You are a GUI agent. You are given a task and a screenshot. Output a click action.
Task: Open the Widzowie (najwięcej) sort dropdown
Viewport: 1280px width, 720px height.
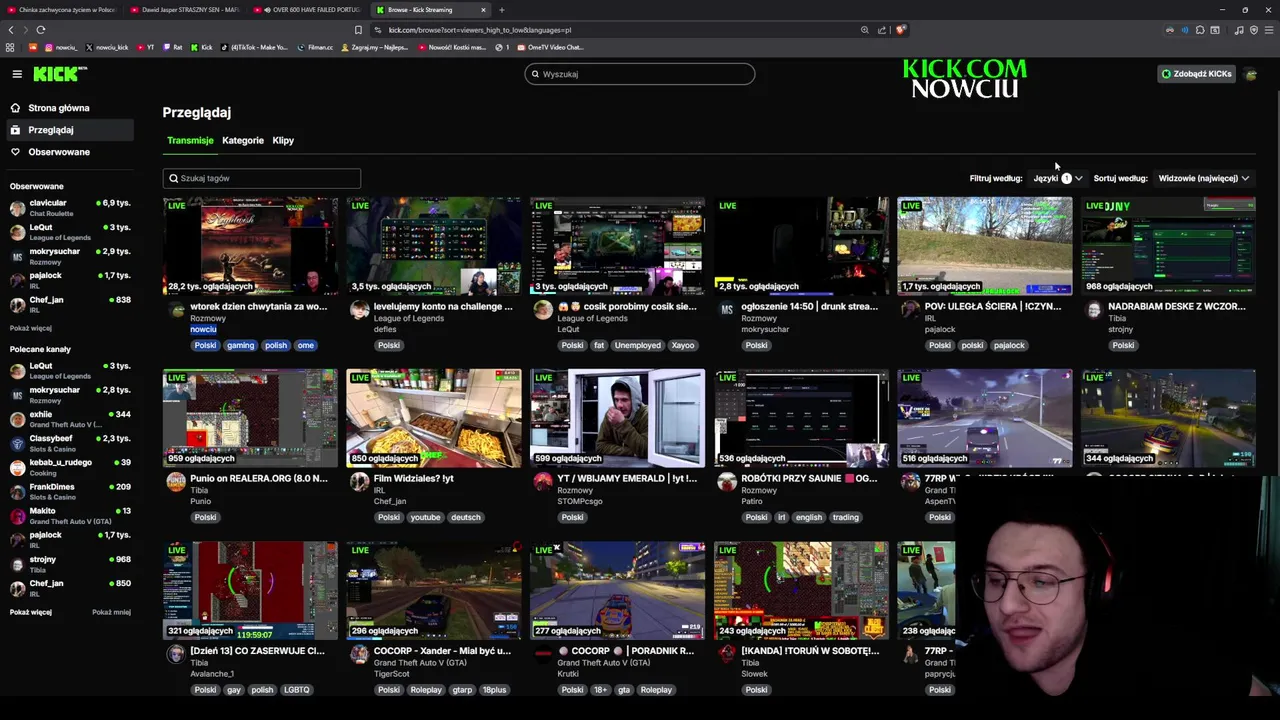coord(1204,178)
